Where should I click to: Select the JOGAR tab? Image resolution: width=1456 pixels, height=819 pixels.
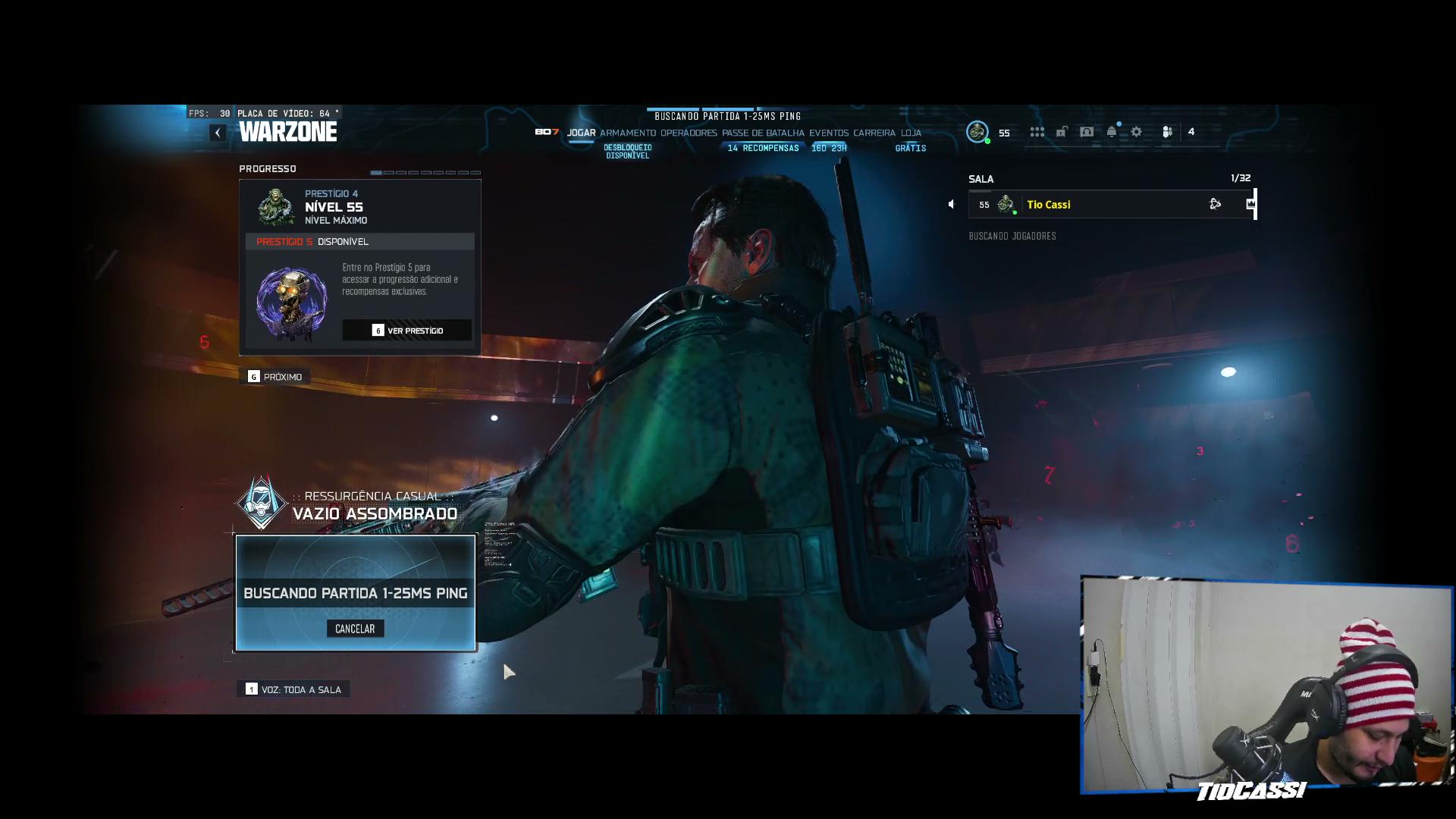point(582,133)
